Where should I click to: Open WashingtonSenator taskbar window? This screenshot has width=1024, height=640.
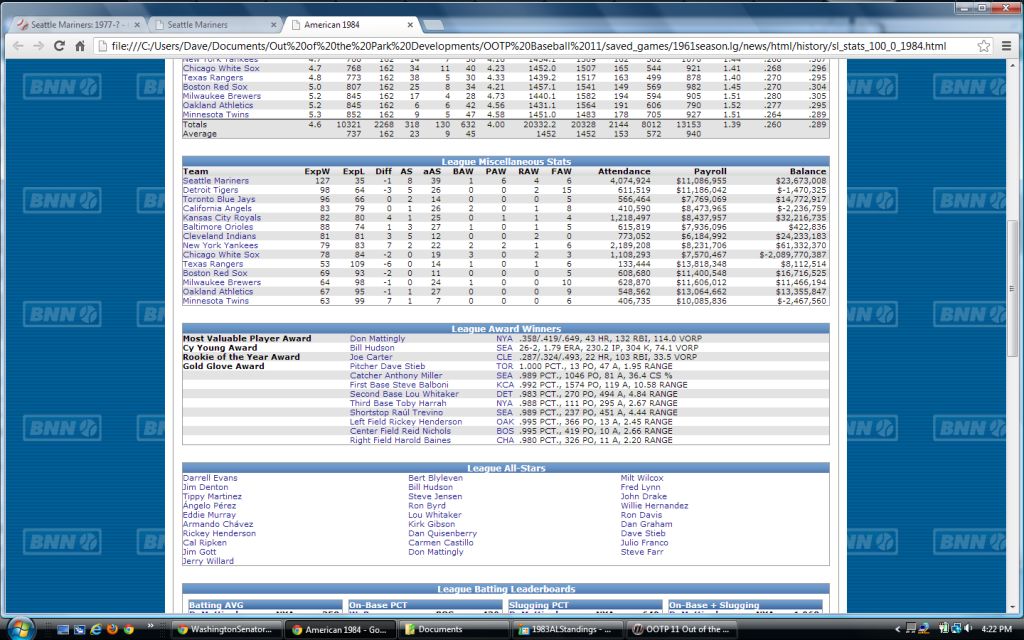227,630
